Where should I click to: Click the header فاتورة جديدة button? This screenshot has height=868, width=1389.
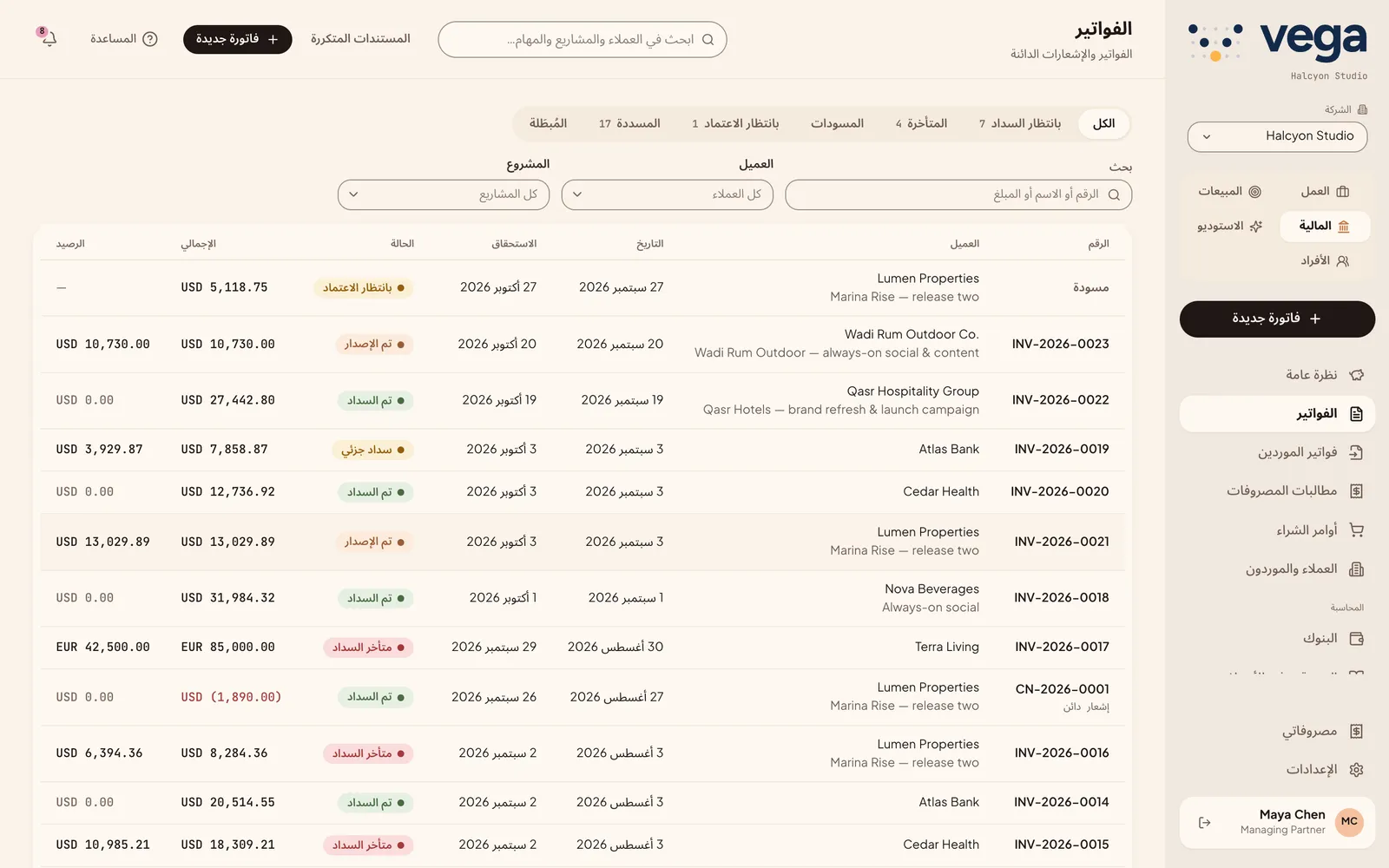click(x=237, y=39)
